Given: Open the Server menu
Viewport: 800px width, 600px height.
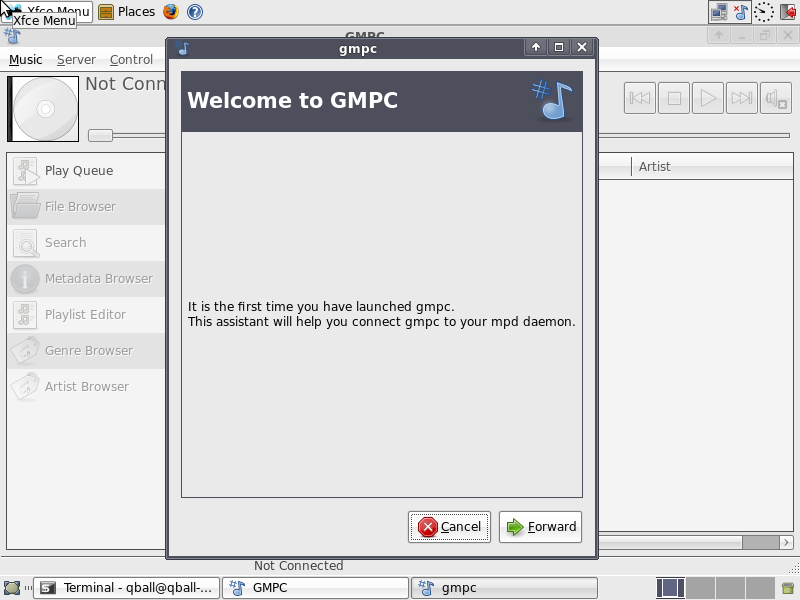Looking at the screenshot, I should (76, 60).
